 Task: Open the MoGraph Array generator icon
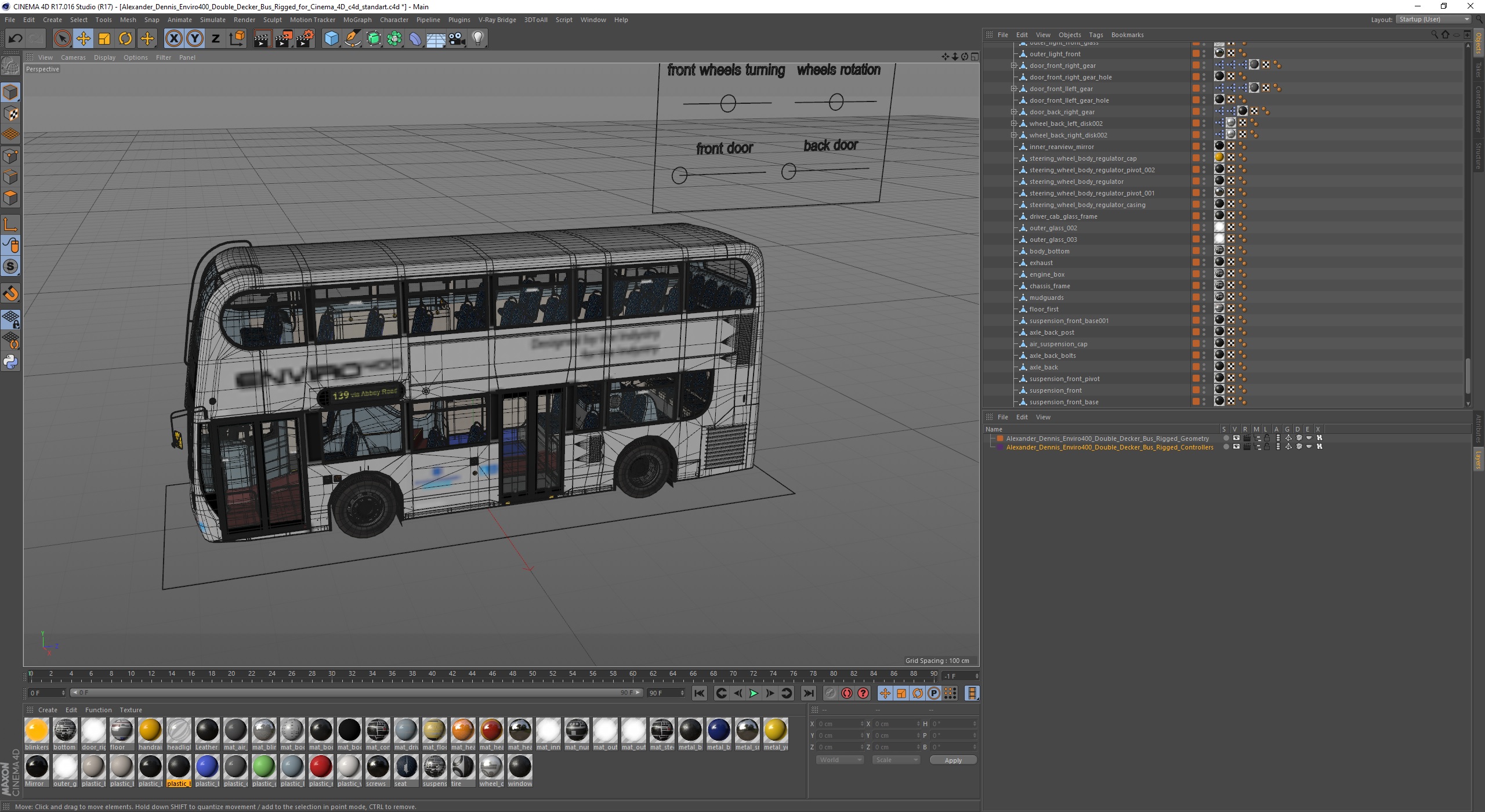coord(394,38)
